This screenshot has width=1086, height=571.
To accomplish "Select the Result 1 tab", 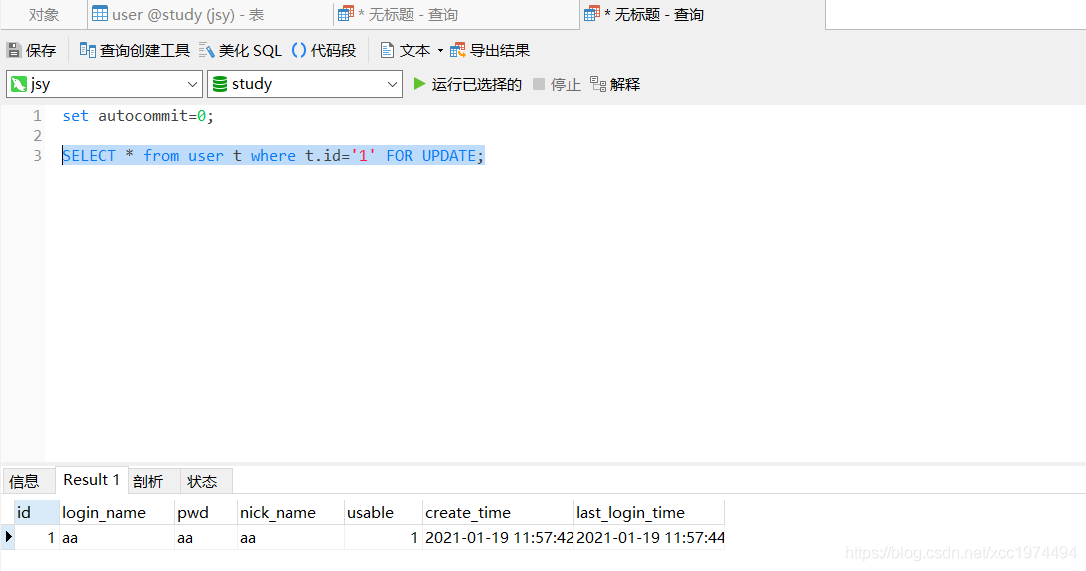I will [x=91, y=480].
